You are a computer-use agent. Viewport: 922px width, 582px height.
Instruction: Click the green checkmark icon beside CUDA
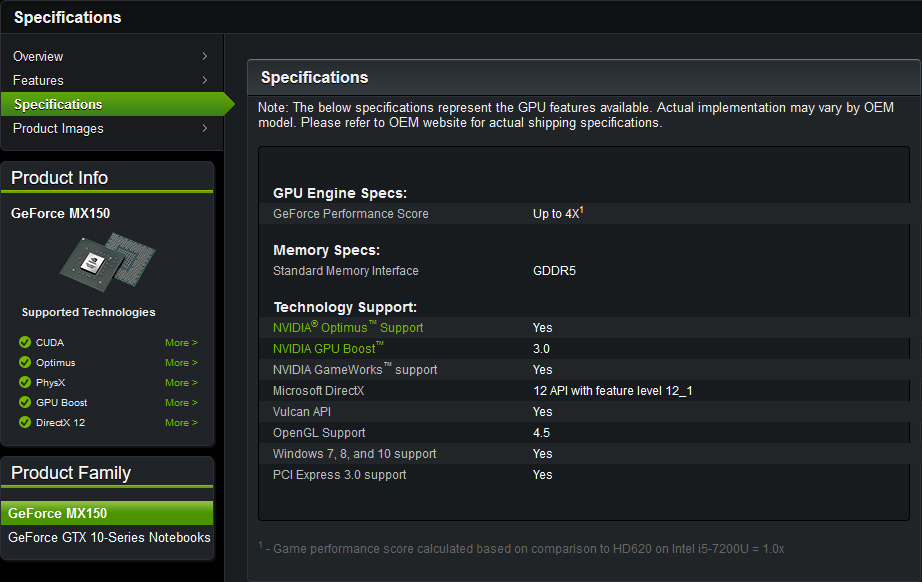point(25,343)
